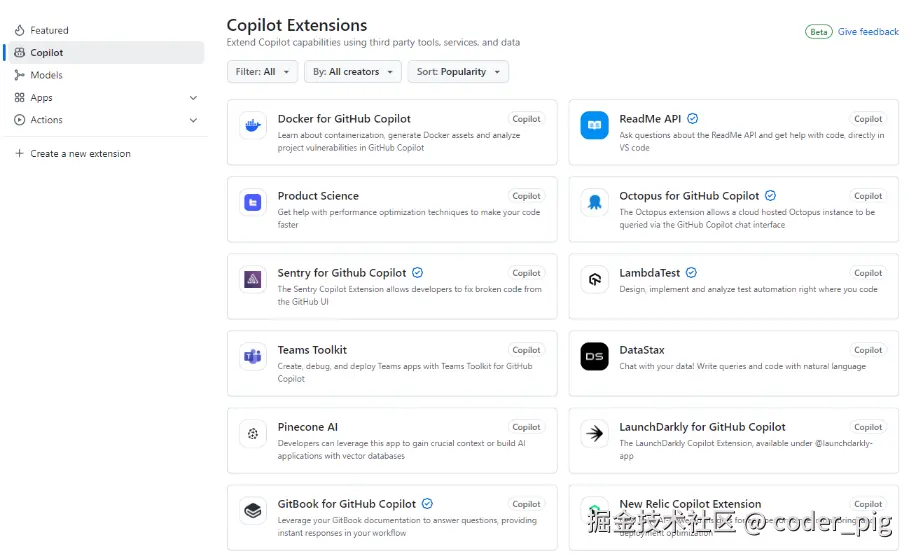
Task: Open DataStax extension title
Action: point(642,350)
